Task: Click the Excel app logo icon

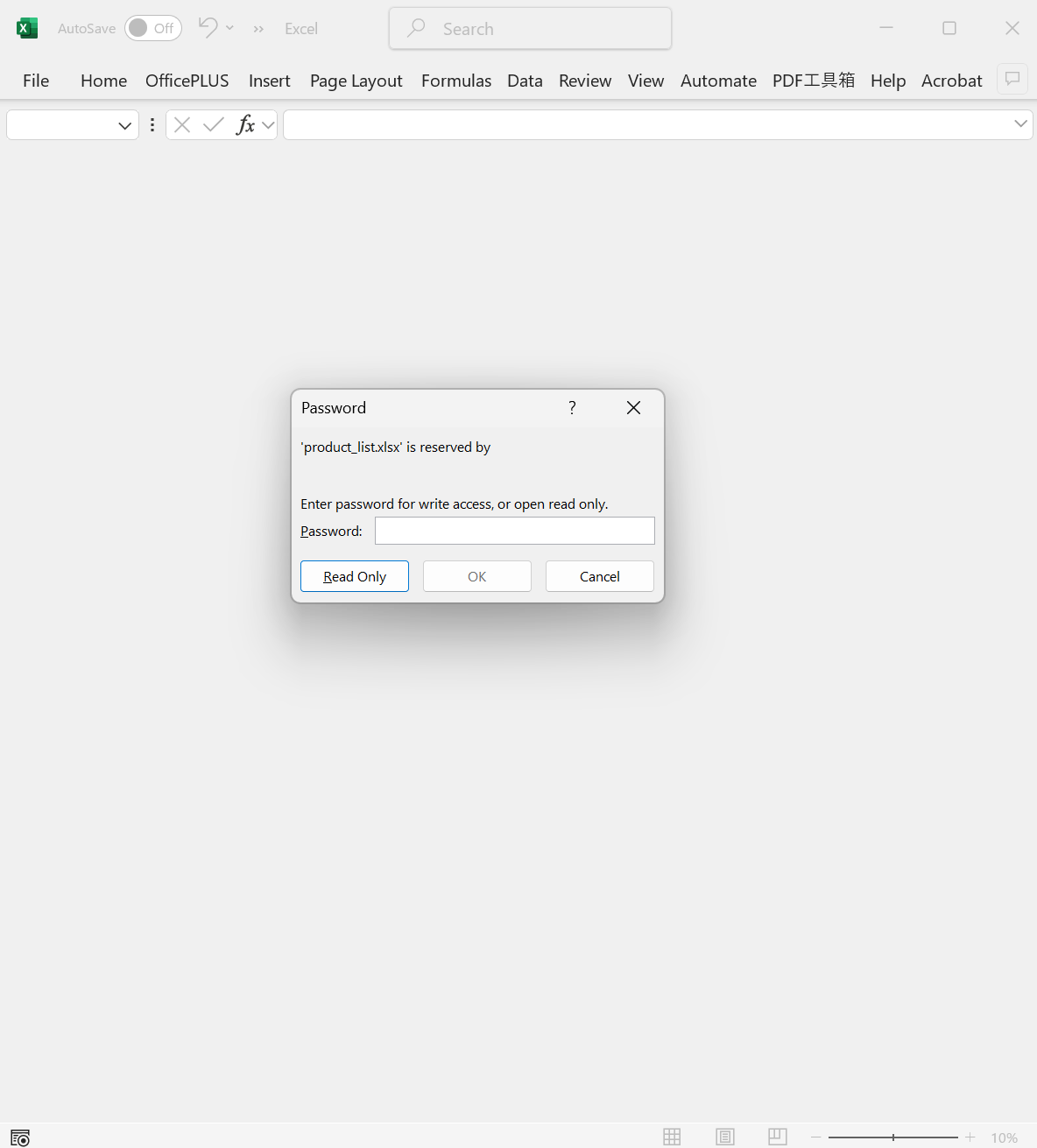Action: pos(27,28)
